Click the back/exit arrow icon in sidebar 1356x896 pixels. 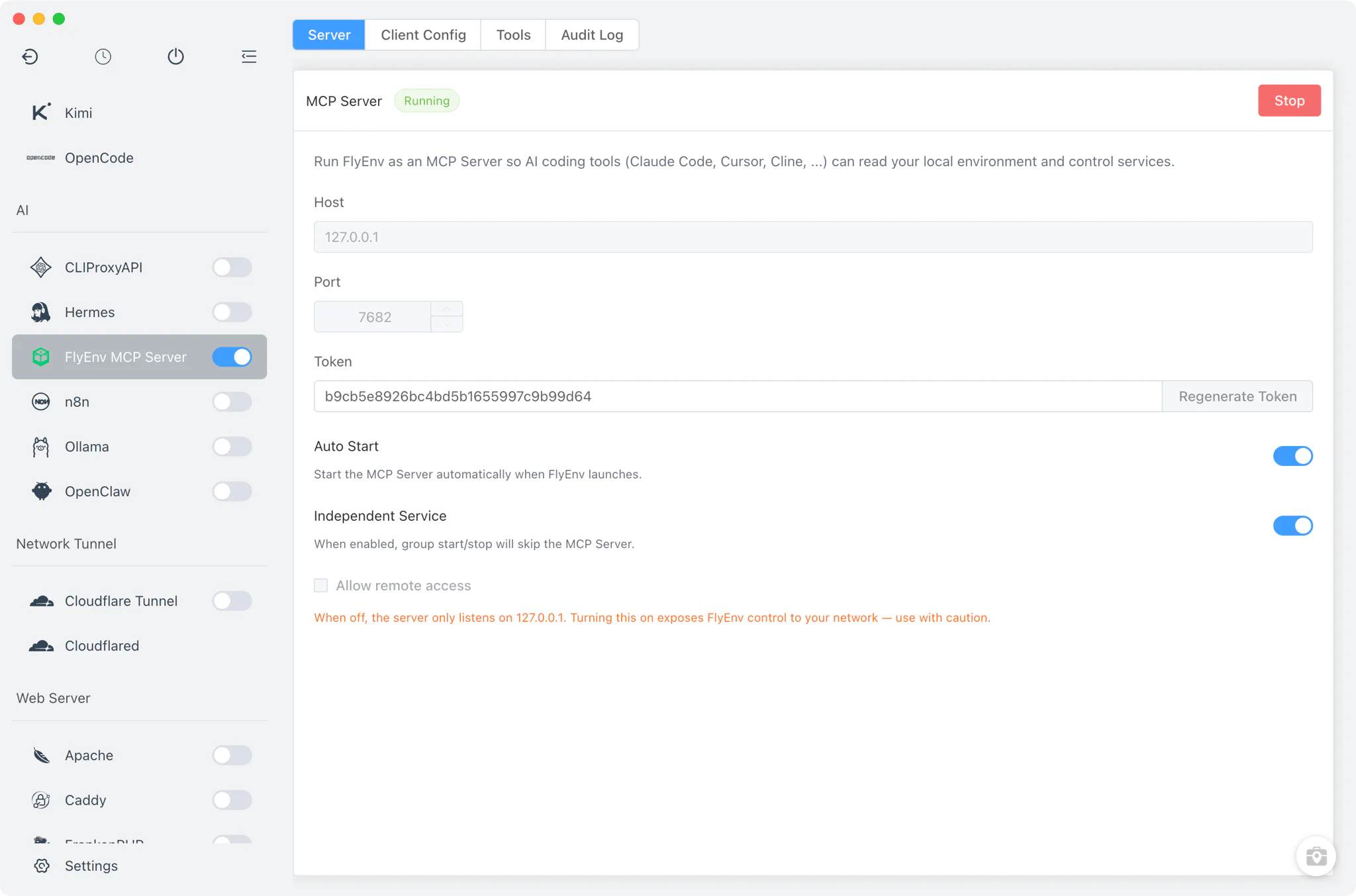pos(30,57)
